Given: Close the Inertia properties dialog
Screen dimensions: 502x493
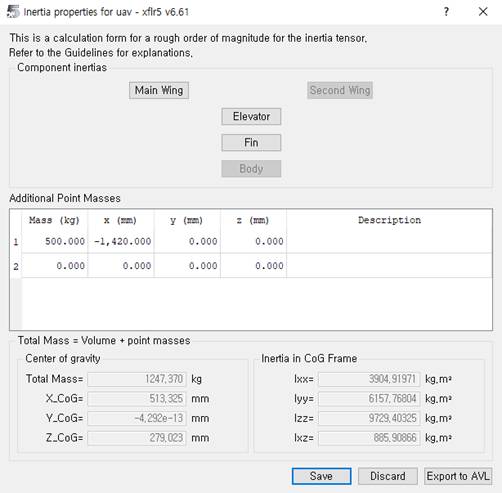Looking at the screenshot, I should [x=483, y=12].
